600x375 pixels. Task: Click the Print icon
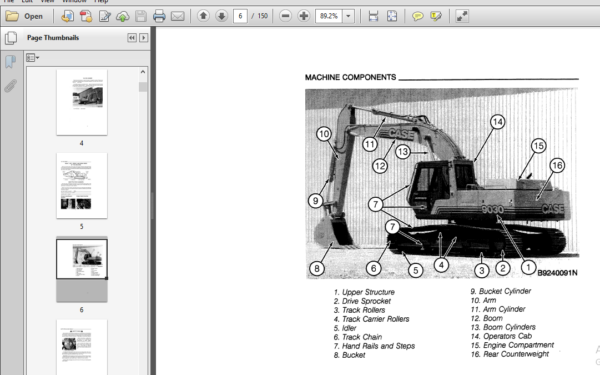159,16
